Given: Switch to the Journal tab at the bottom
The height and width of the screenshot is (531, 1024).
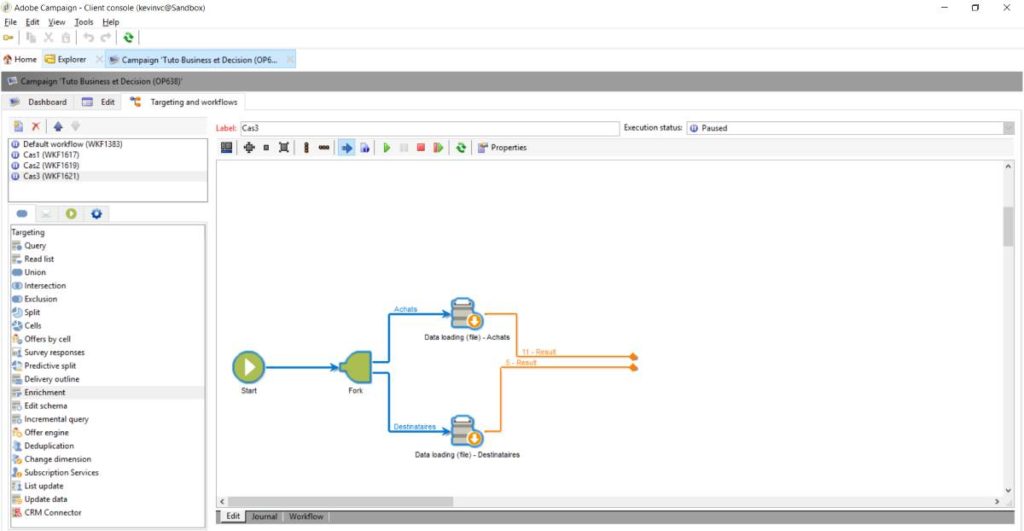Looking at the screenshot, I should coord(264,516).
